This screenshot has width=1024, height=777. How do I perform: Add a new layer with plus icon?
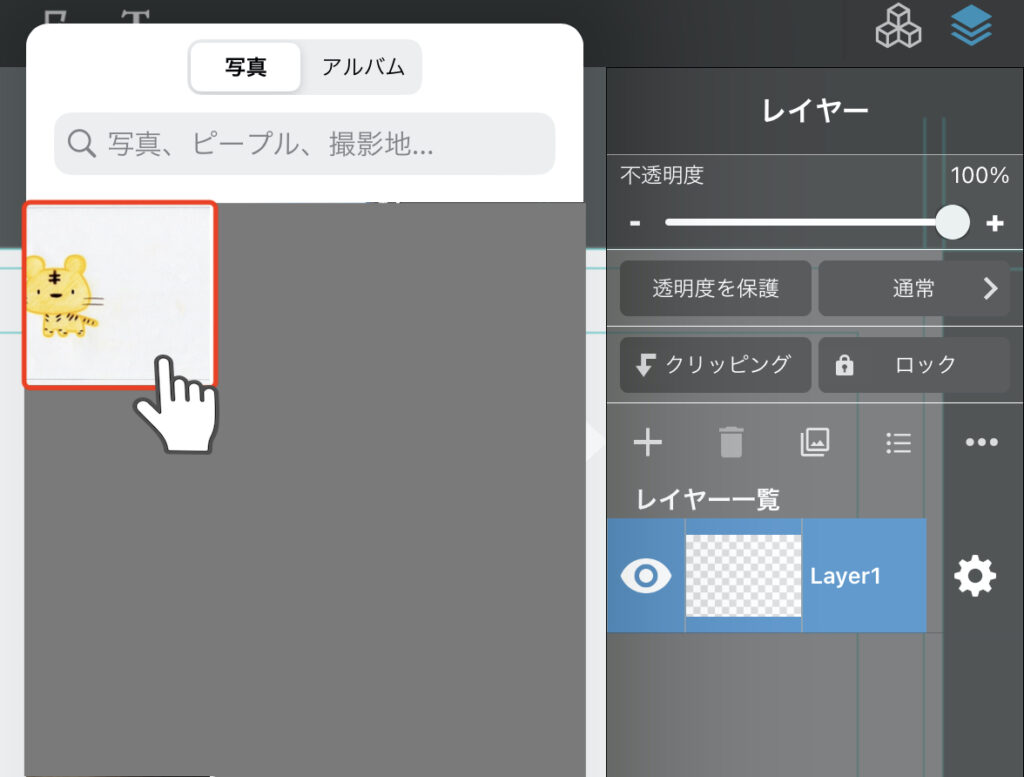click(x=648, y=442)
